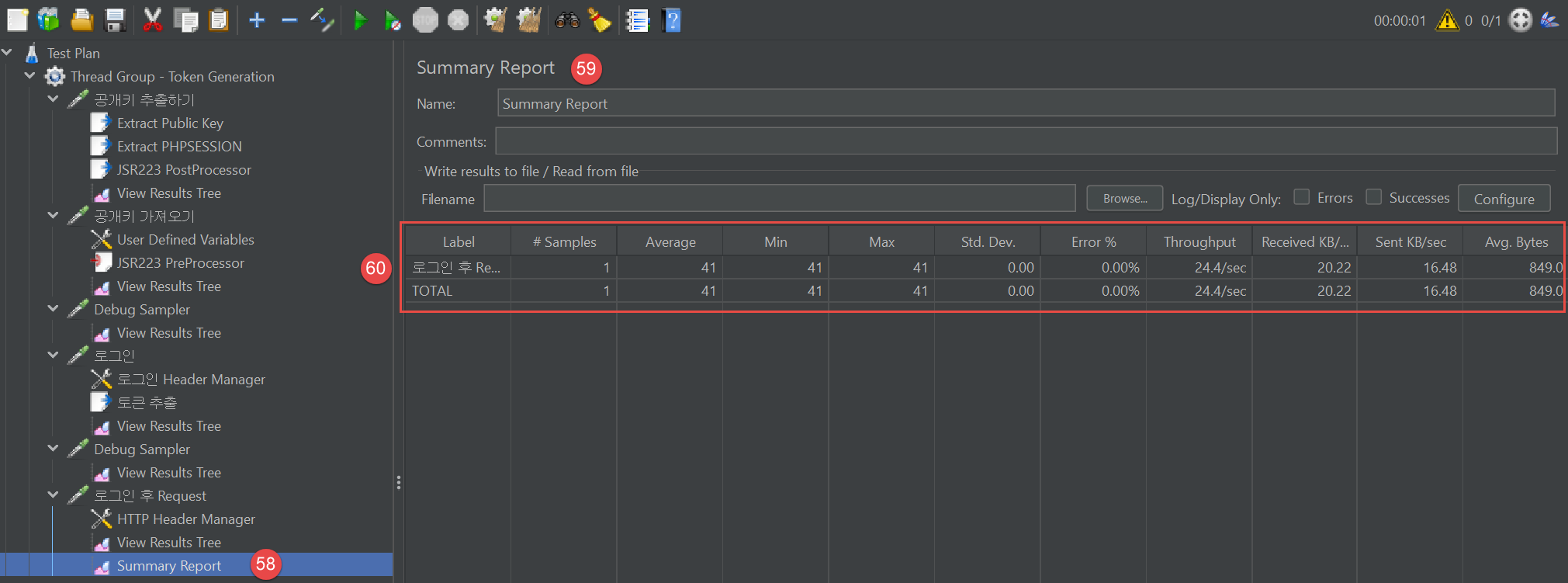Click the Shutdown test icon
The image size is (1568, 583).
click(x=459, y=20)
